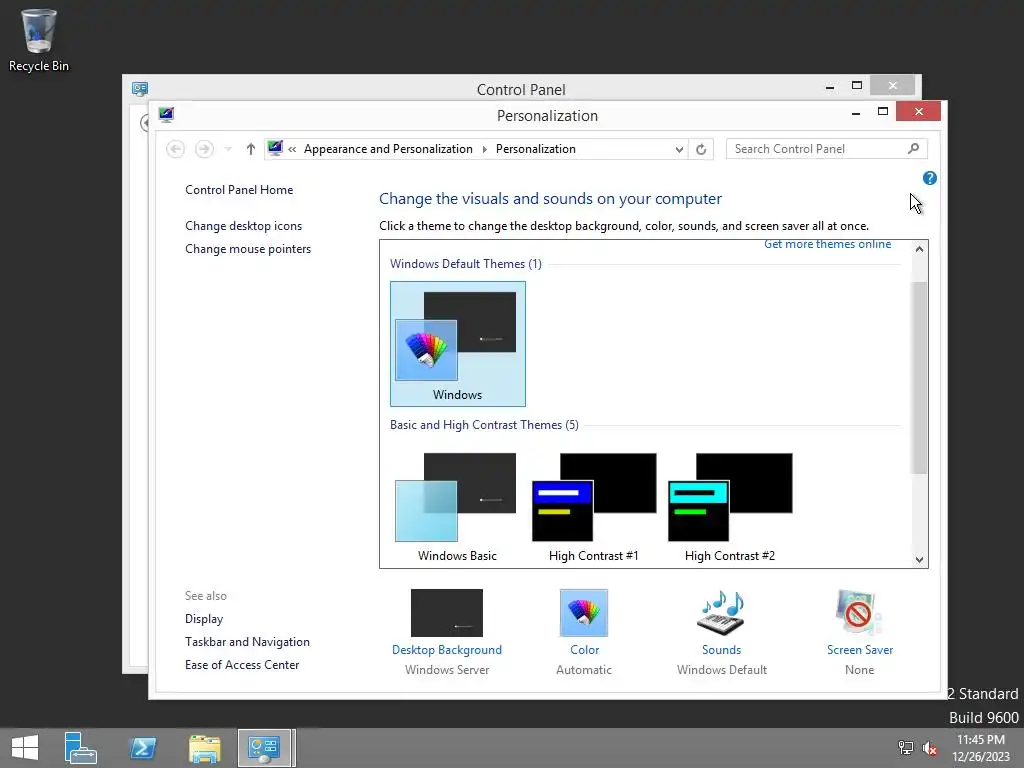Click the Refresh button in address bar
The image size is (1024, 768).
pyautogui.click(x=701, y=149)
